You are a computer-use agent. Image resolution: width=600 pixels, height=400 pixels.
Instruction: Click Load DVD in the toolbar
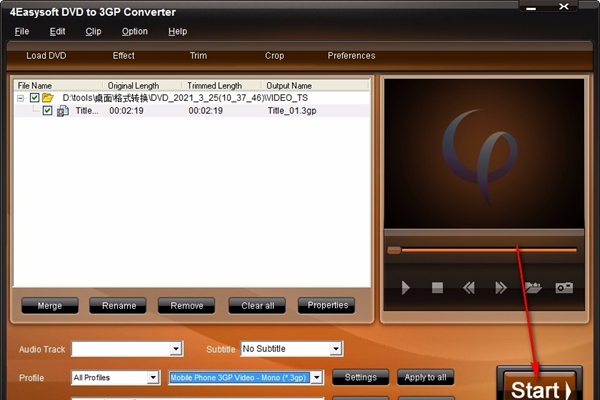pos(46,56)
